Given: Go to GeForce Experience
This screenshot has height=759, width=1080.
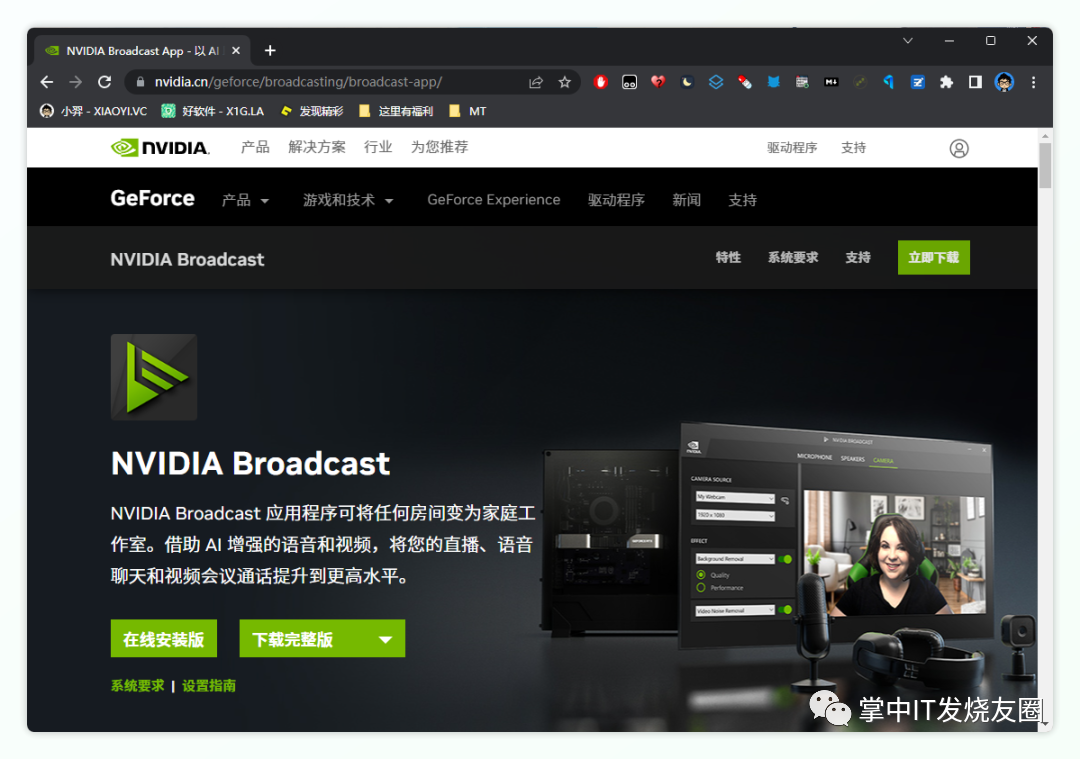Looking at the screenshot, I should coord(494,200).
